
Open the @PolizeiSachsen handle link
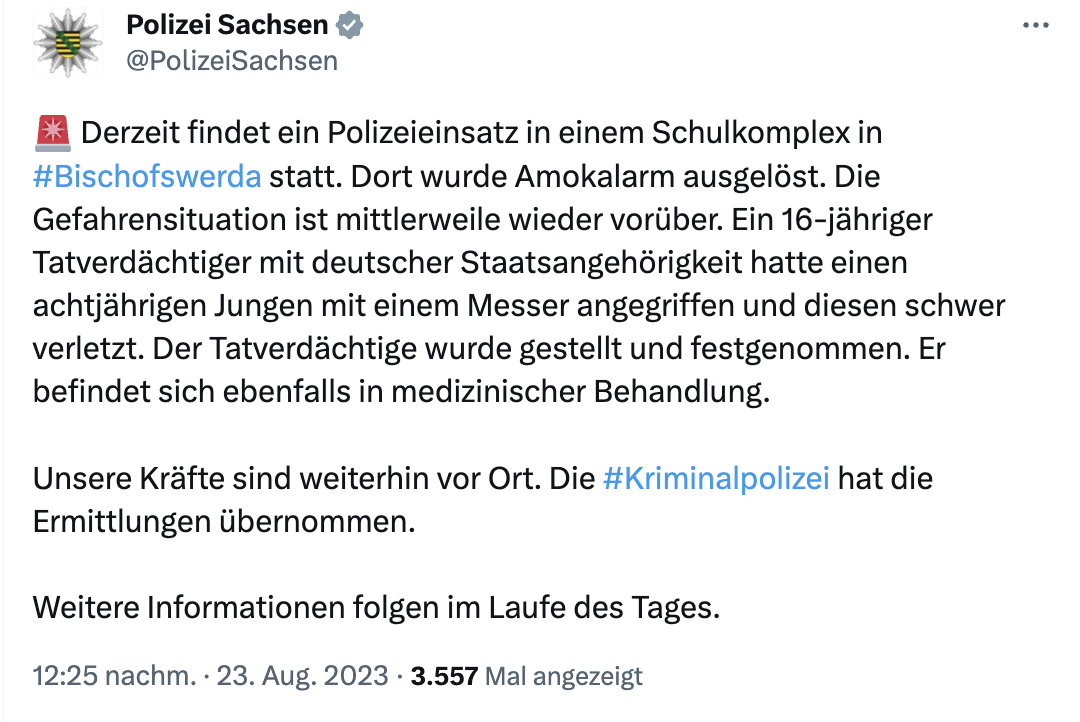232,61
